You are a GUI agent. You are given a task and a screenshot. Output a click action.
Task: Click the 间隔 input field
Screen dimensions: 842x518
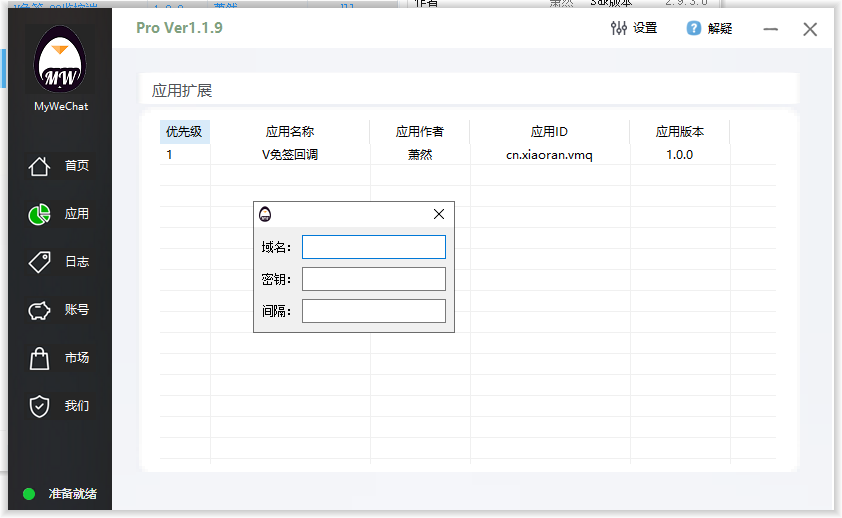373,311
